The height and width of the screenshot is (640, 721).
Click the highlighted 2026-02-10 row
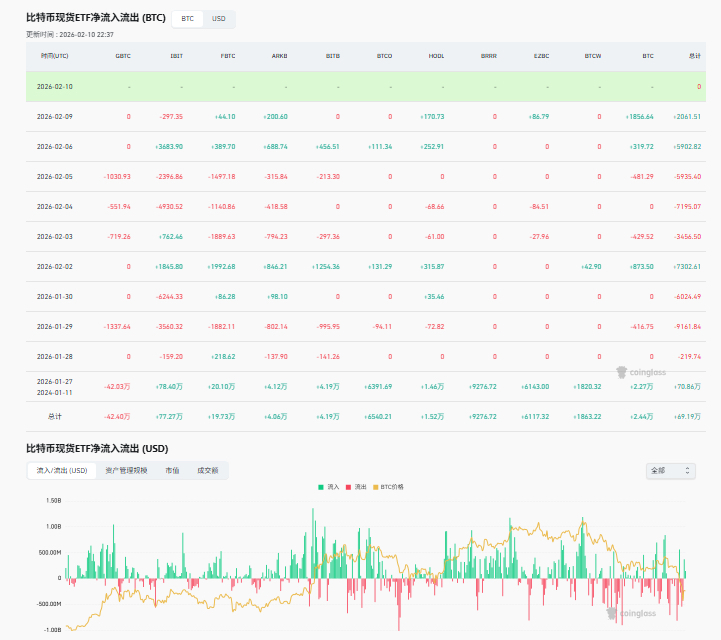pos(54,87)
